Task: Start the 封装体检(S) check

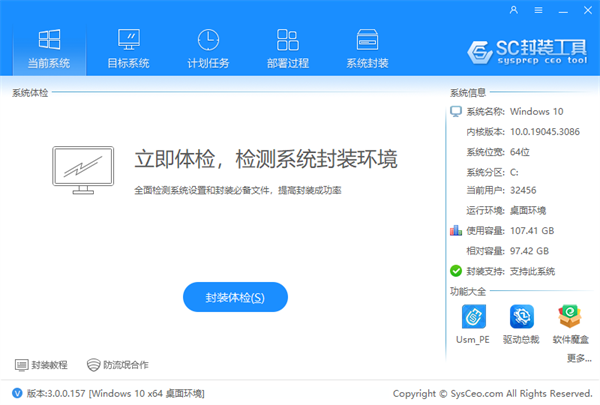Action: [235, 297]
